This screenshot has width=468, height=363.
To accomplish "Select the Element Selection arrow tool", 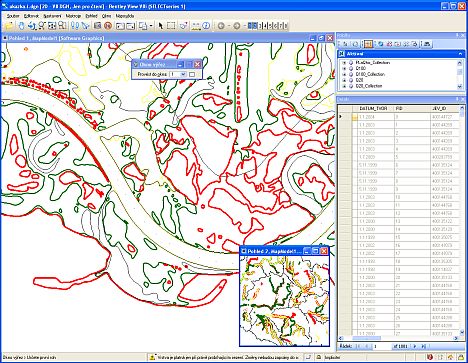I will tap(160, 25).
